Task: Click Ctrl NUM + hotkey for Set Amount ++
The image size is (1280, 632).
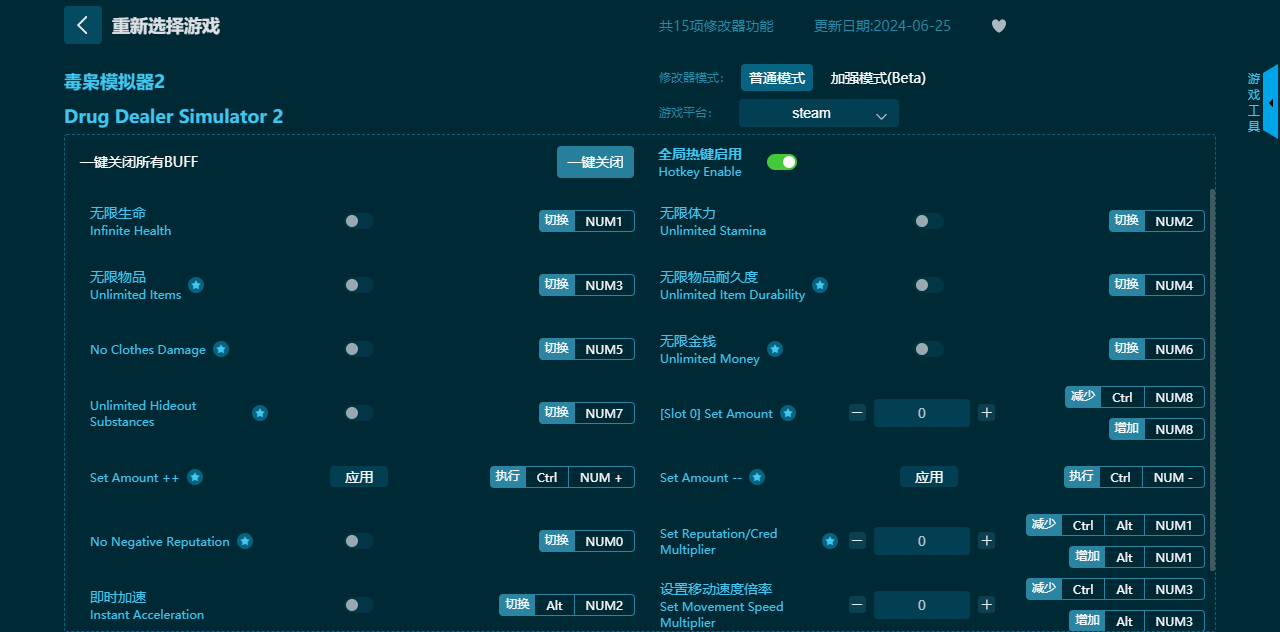Action: (x=562, y=477)
